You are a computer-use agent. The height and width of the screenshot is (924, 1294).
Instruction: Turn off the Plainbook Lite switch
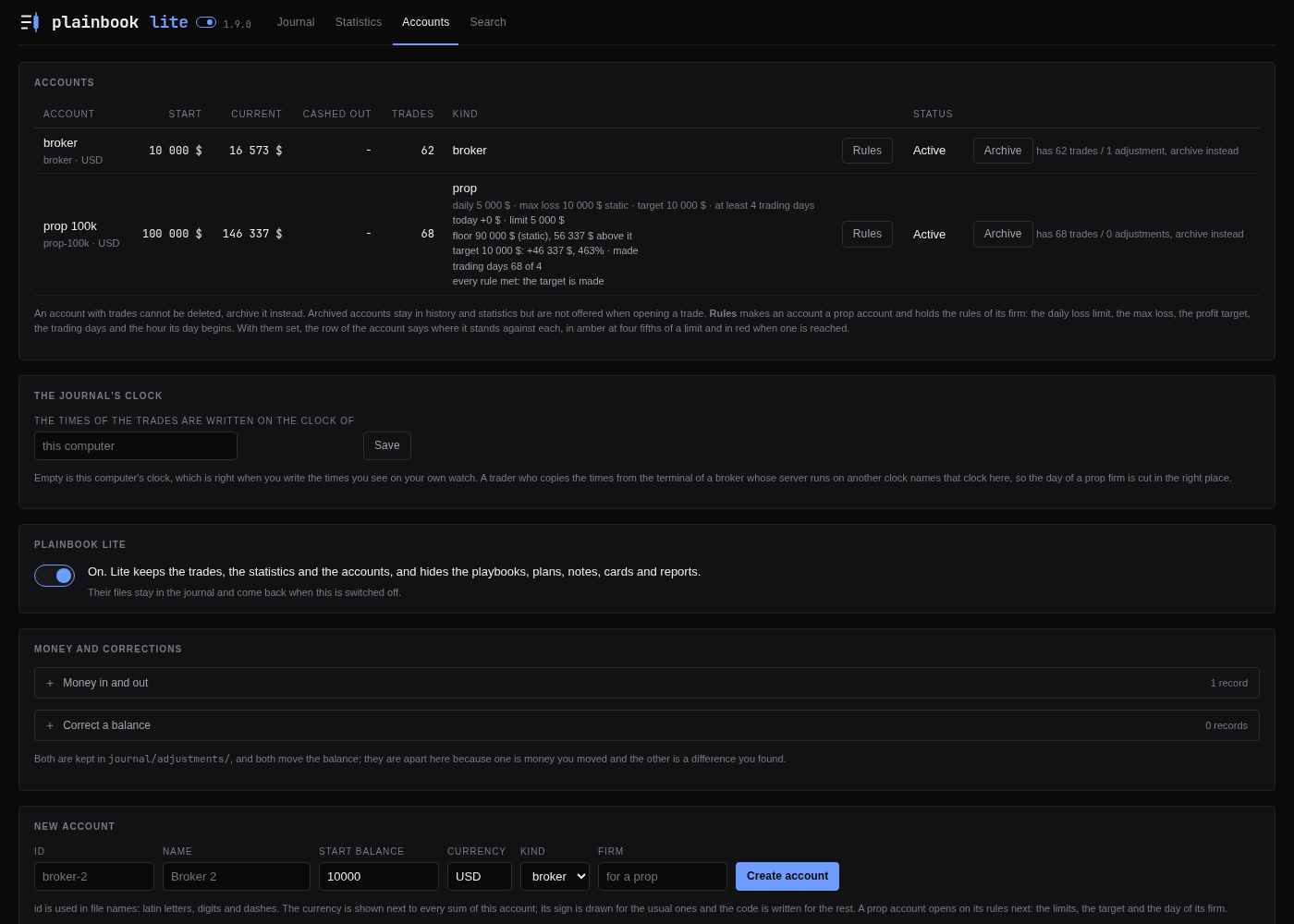(x=55, y=576)
